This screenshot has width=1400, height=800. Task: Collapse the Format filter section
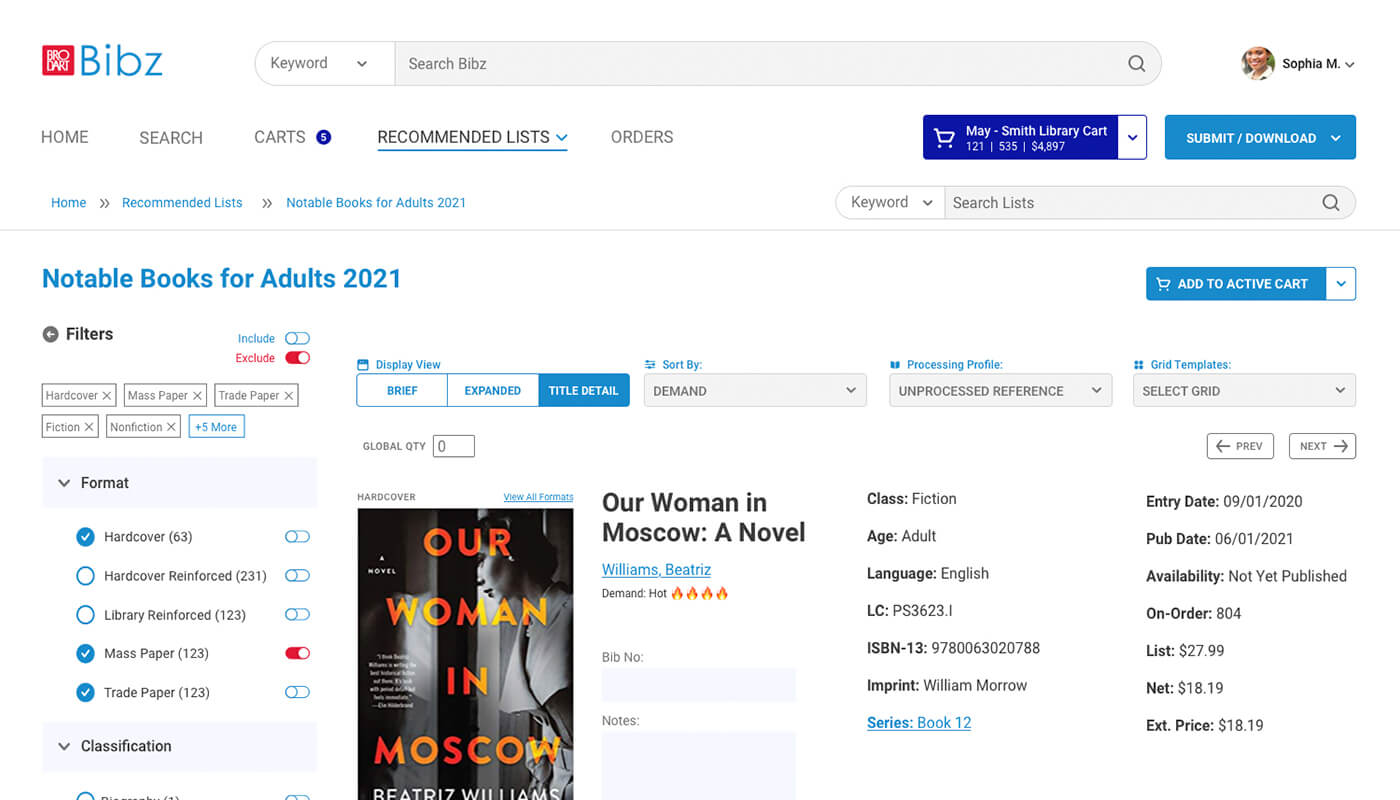(64, 482)
